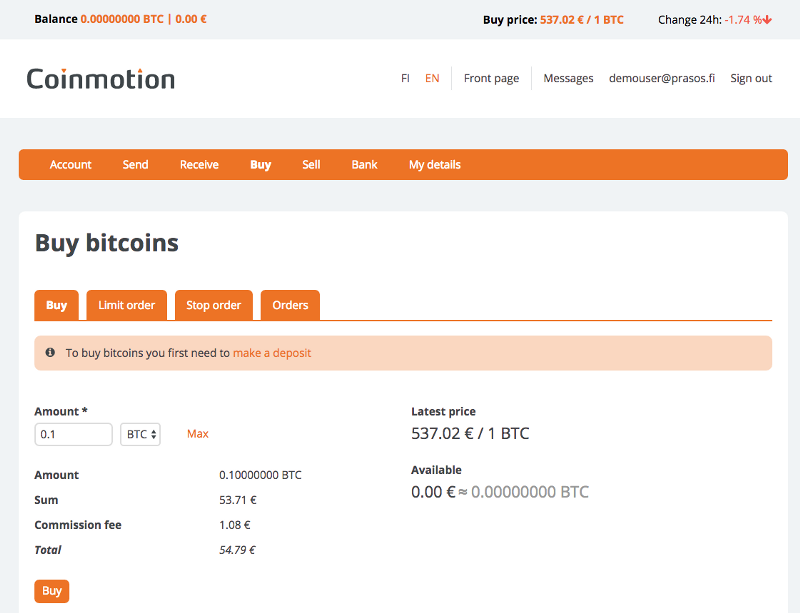Select Buy in the orange navigation bar

pyautogui.click(x=260, y=165)
